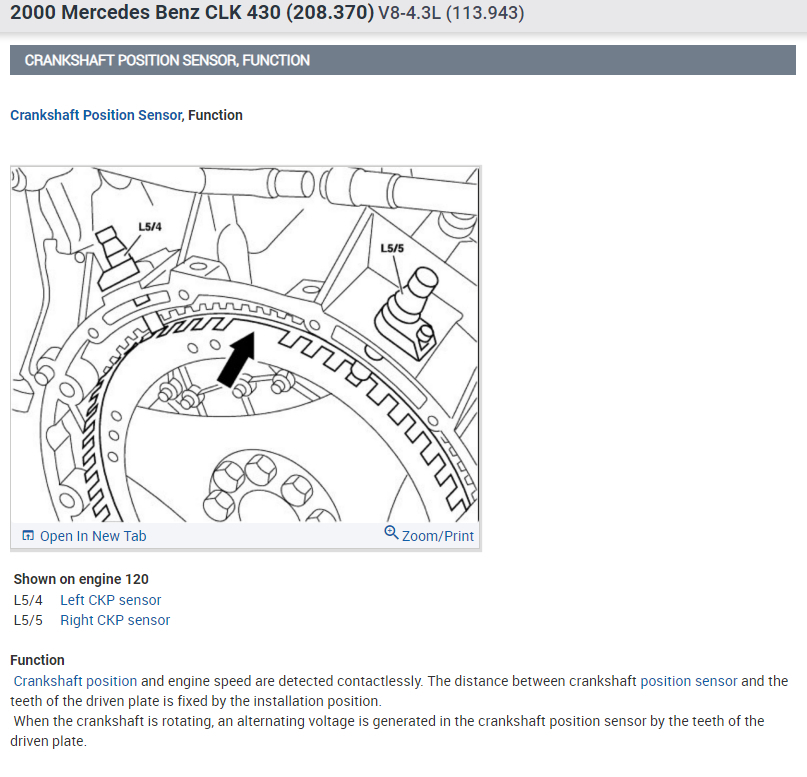Select the black arrow pointing at the reluctor teeth
The height and width of the screenshot is (777, 807).
235,360
